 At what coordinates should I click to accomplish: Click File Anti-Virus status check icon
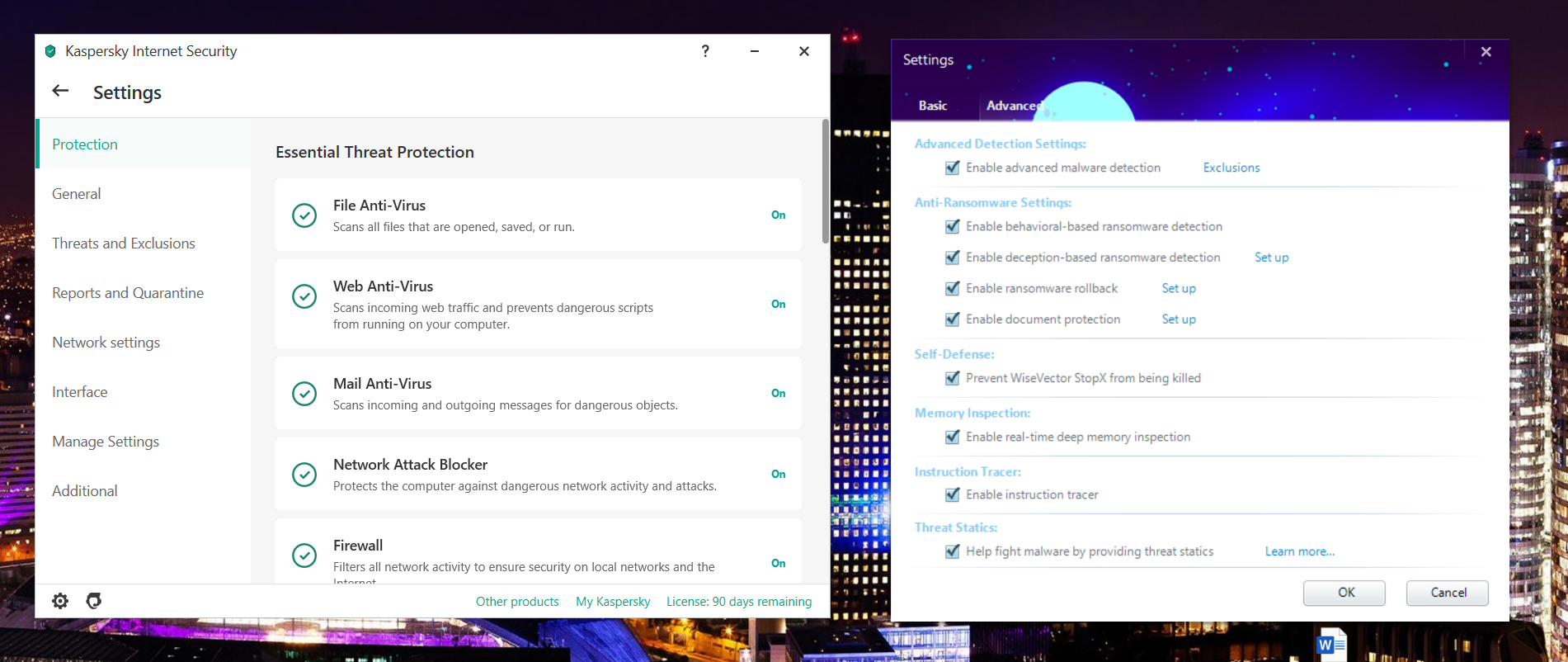pyautogui.click(x=304, y=215)
